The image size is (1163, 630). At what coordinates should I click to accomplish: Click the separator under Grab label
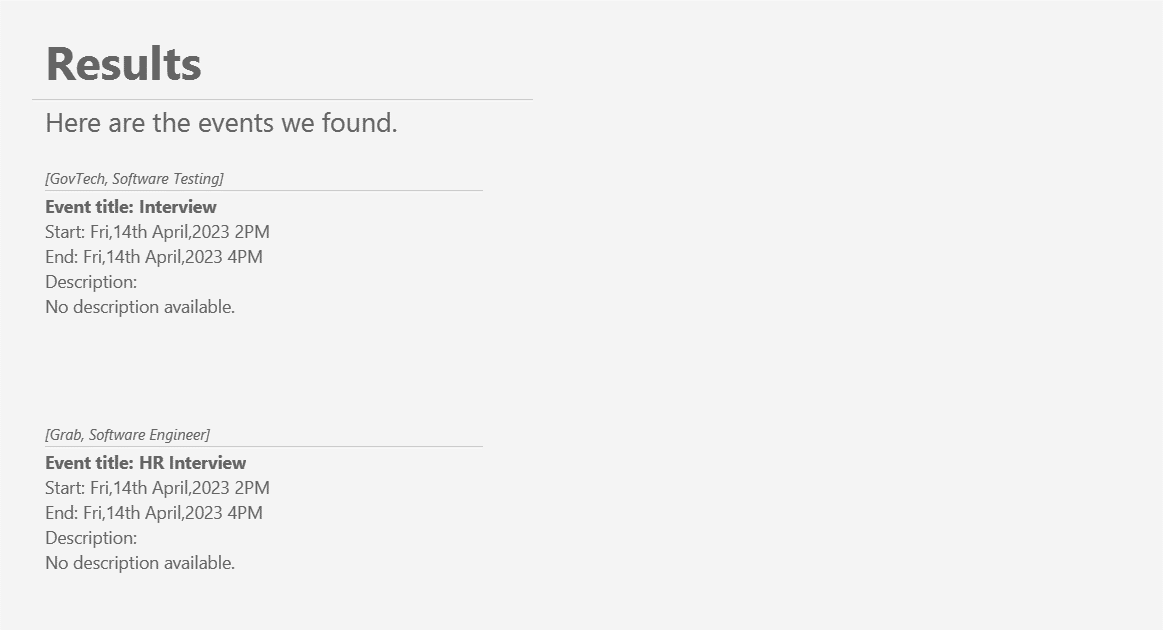click(264, 447)
